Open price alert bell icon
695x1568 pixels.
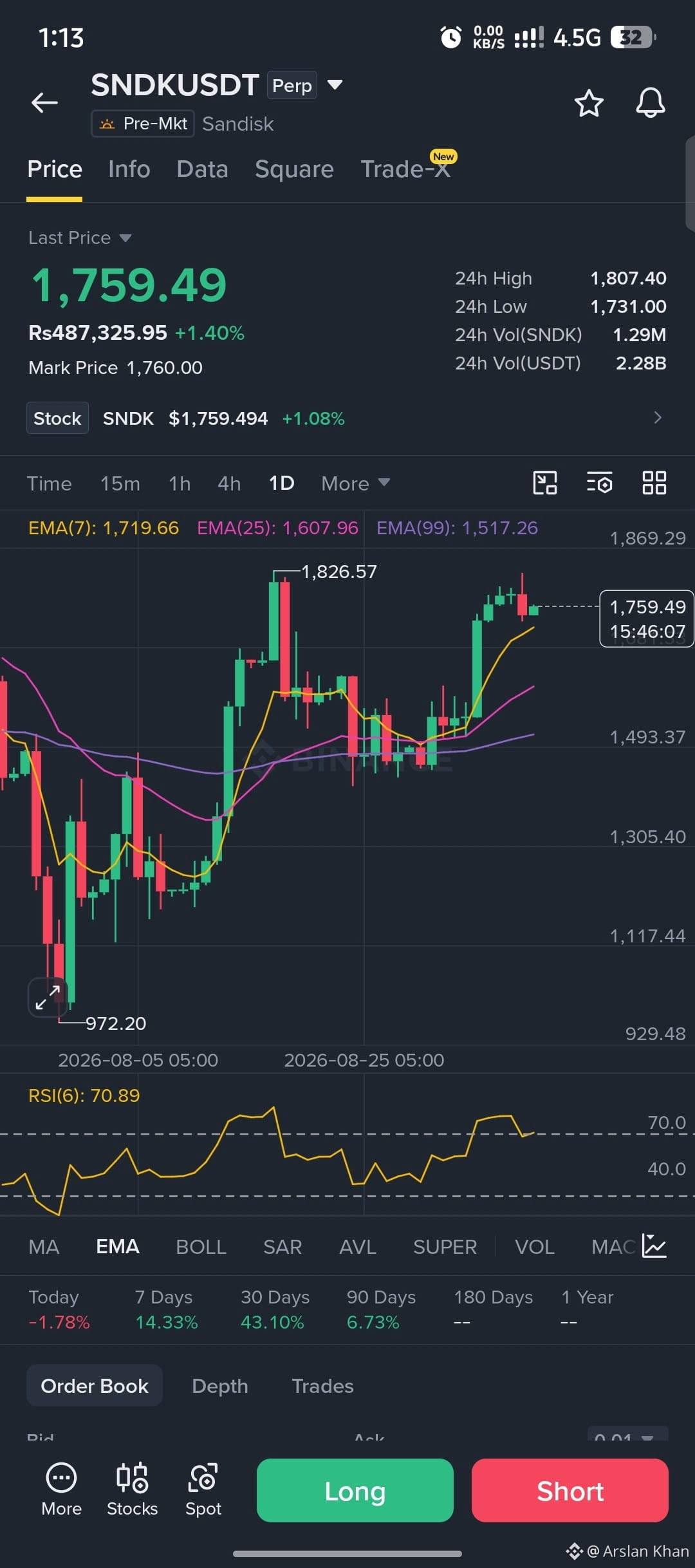click(651, 103)
